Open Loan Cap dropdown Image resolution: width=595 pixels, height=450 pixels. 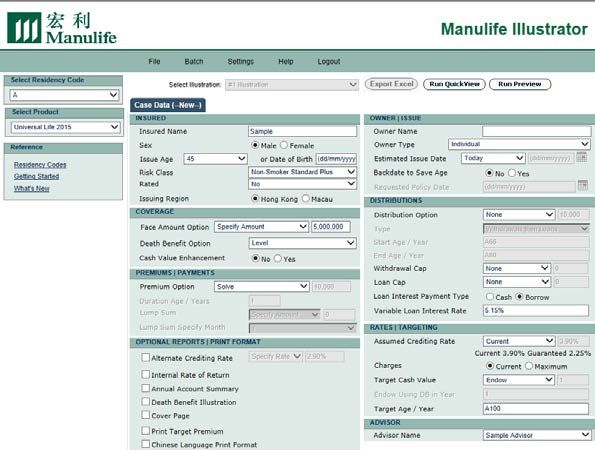click(x=516, y=282)
